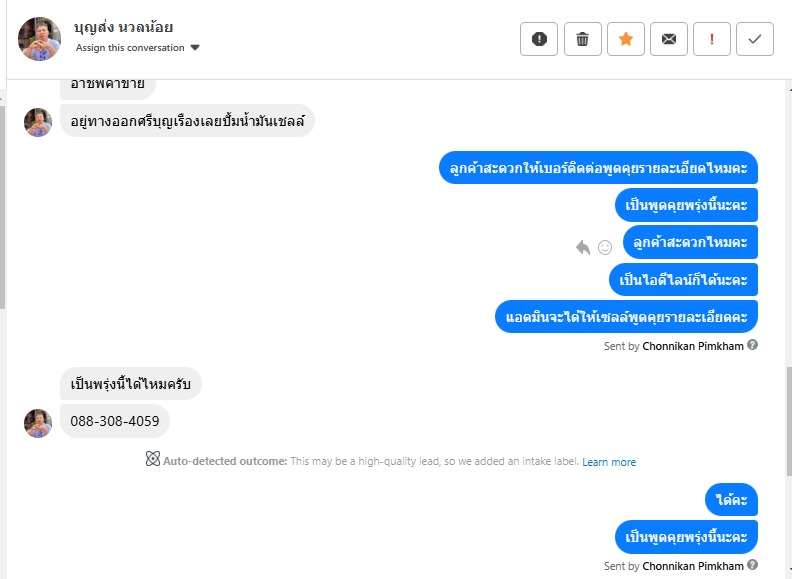The height and width of the screenshot is (579, 792).
Task: Click the help icon beside the first Chonnikan Pimkham
Action: click(753, 345)
